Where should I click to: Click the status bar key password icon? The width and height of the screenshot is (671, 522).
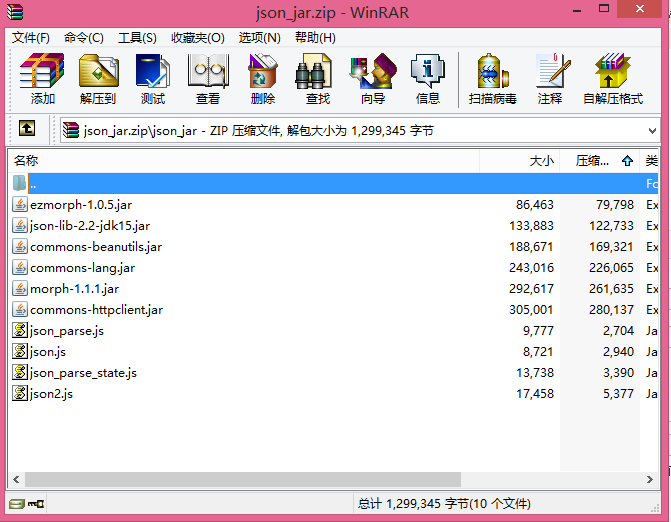36,504
